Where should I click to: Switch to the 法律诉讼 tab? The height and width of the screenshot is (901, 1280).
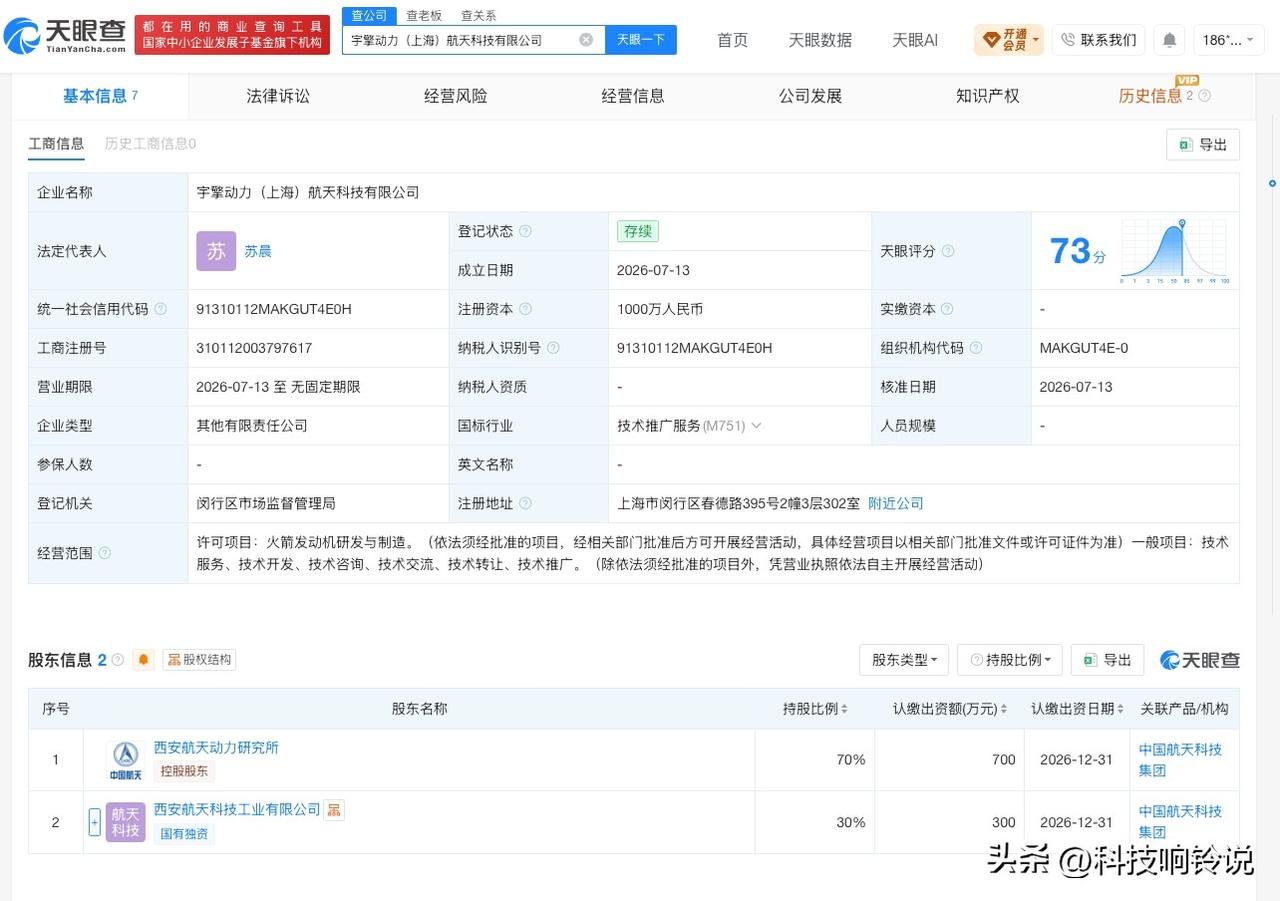pos(278,96)
